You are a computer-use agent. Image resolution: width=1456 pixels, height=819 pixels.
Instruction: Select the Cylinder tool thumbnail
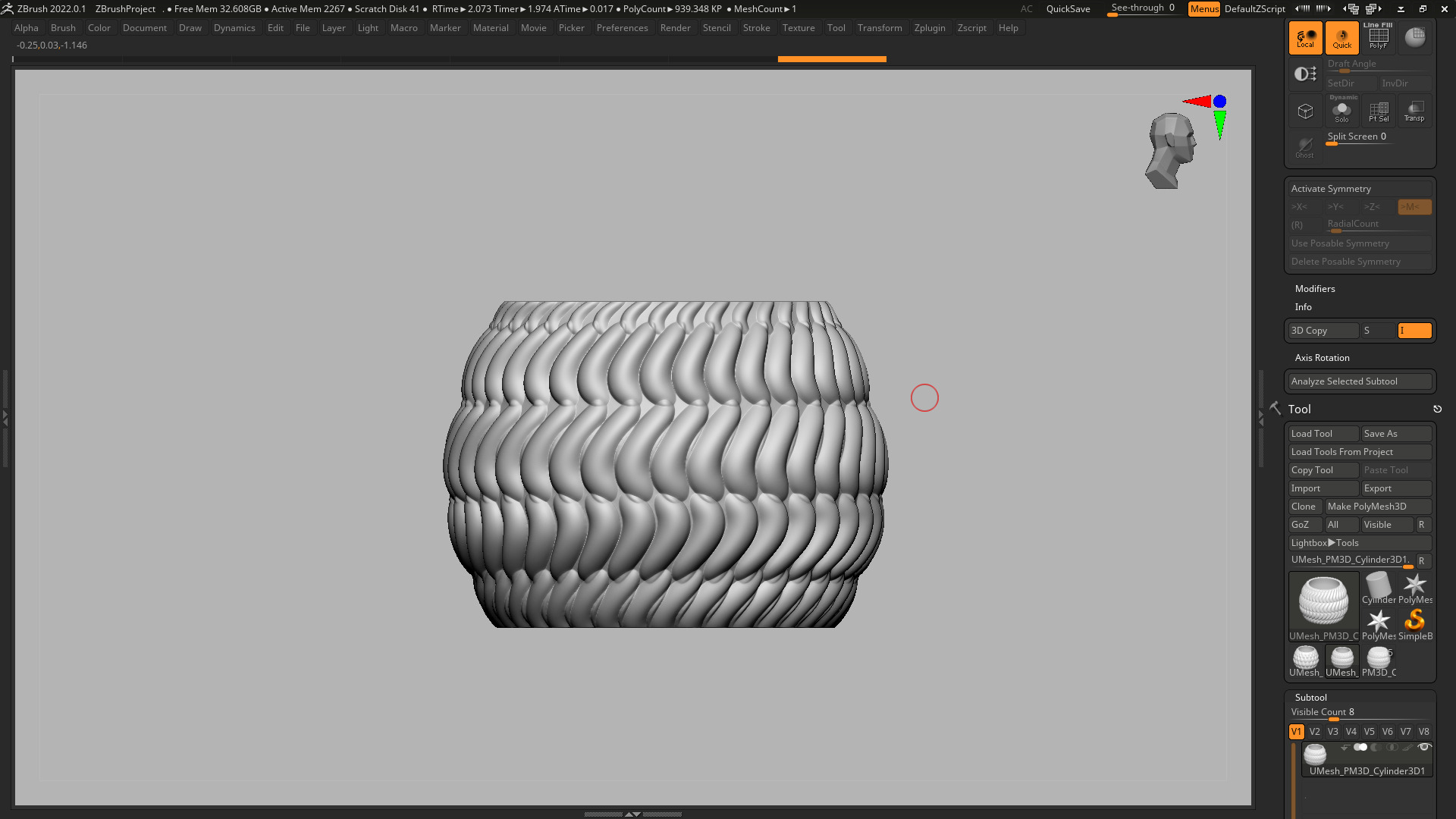click(x=1378, y=588)
